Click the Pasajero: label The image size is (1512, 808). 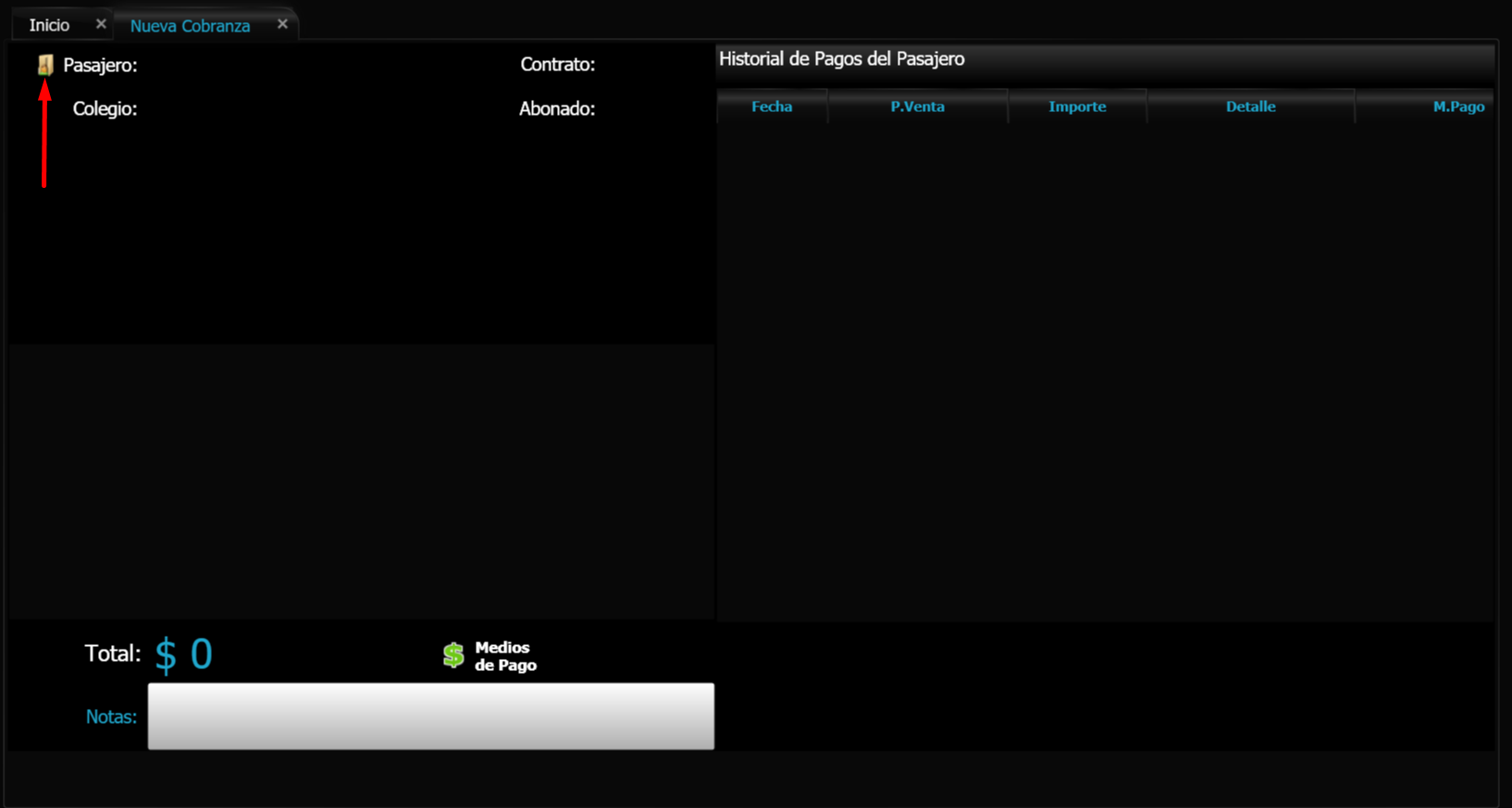[100, 66]
